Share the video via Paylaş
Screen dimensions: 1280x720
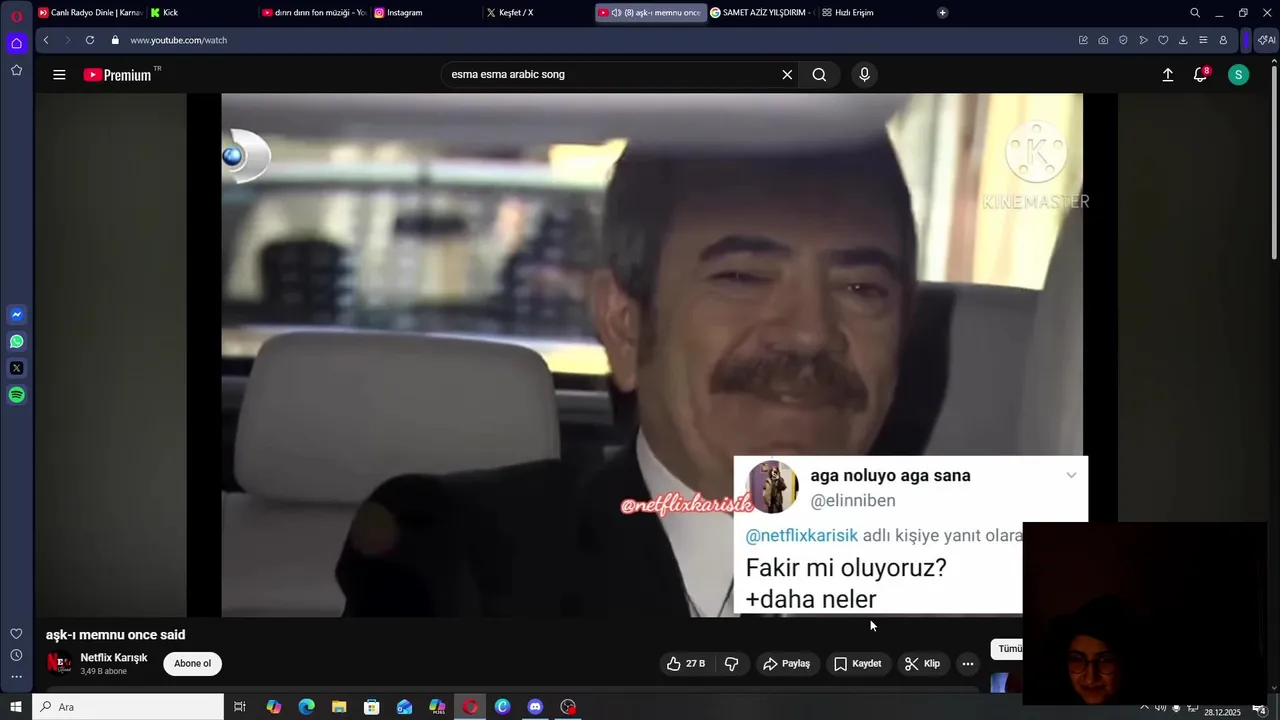(786, 664)
